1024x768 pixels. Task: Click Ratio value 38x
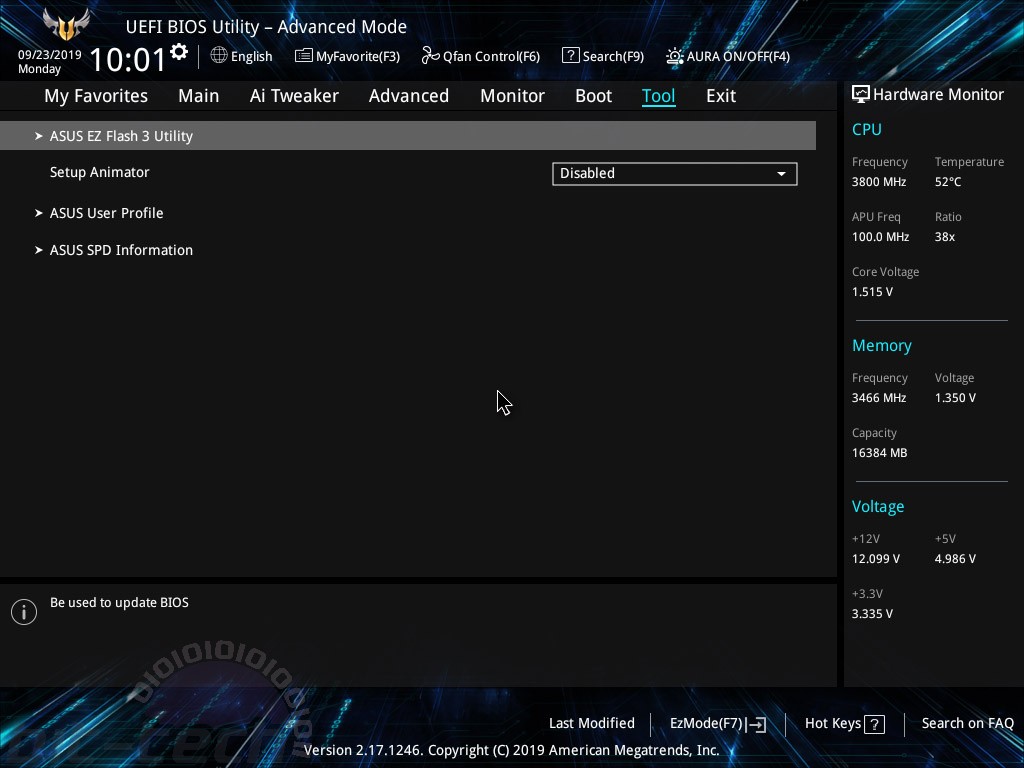[944, 237]
